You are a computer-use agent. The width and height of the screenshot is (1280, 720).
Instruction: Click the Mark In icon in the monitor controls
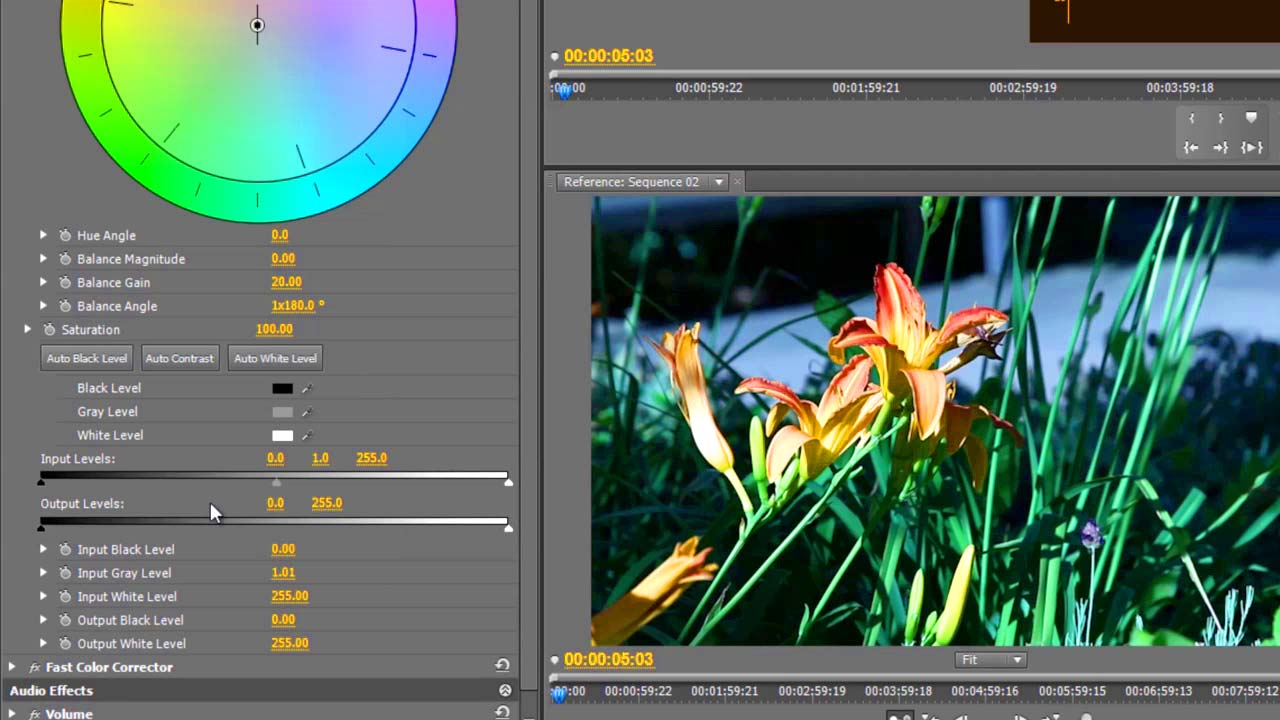pos(1190,117)
